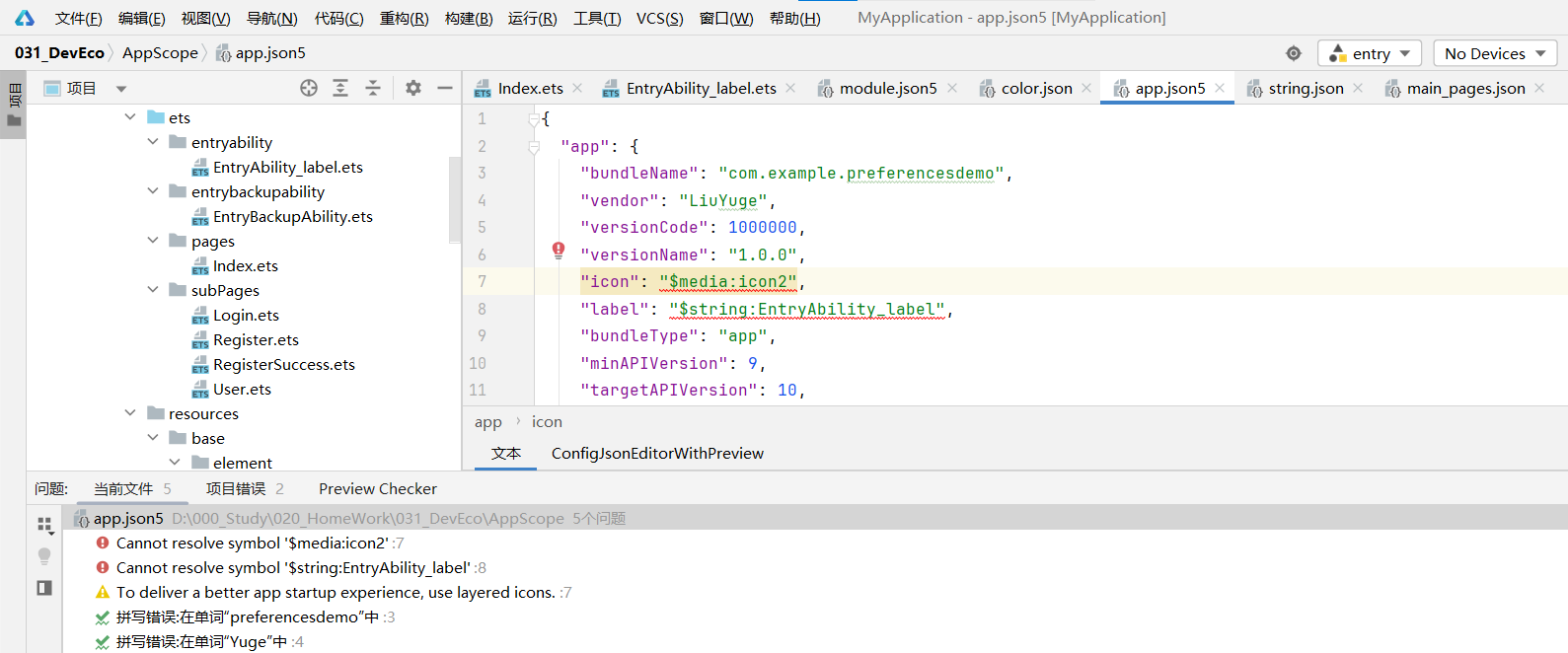Close the Index.ets editor tab
Image resolution: width=1568 pixels, height=653 pixels.
577,88
